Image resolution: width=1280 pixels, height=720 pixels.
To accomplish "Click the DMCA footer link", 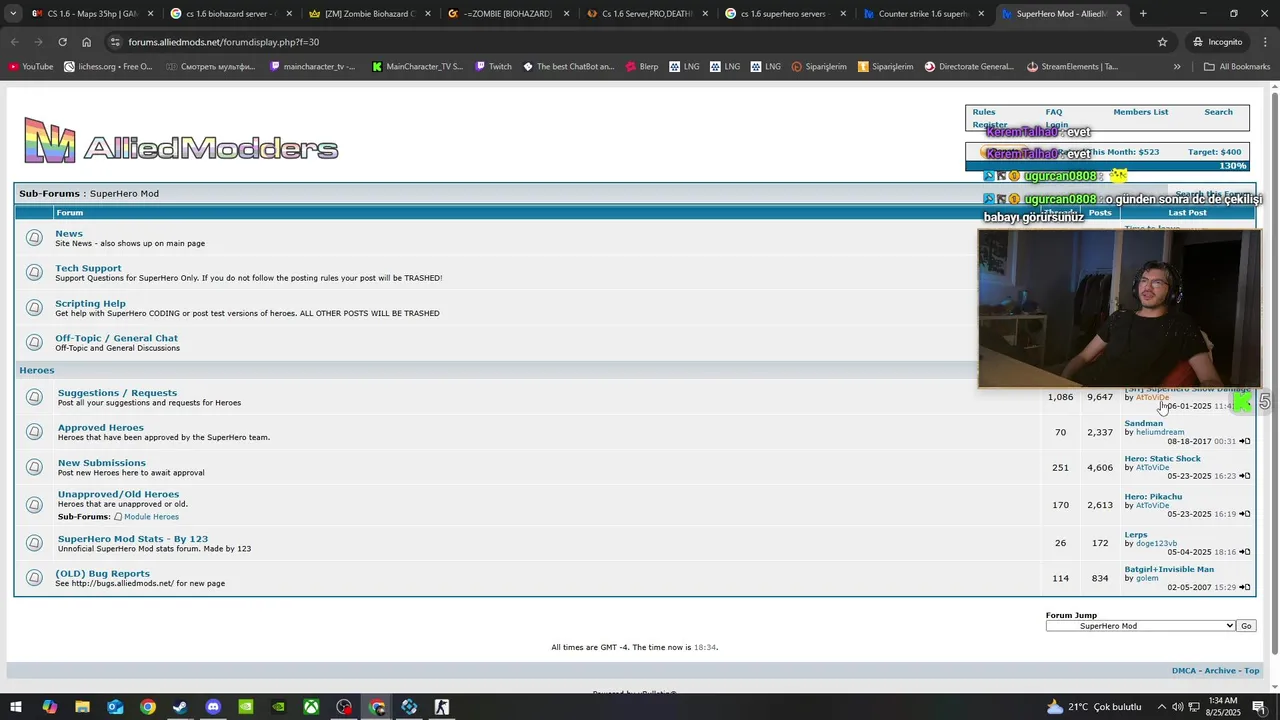I will (x=1183, y=671).
